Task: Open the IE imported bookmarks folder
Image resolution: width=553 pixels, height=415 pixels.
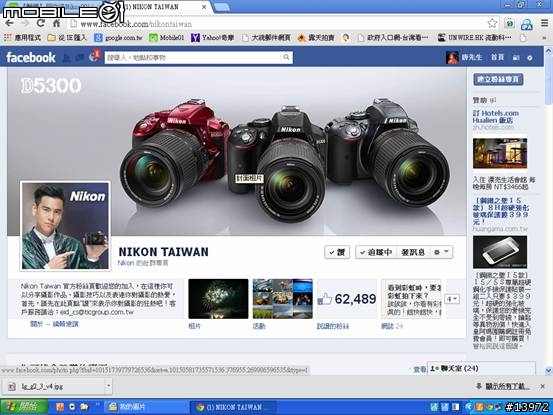Action: click(67, 37)
